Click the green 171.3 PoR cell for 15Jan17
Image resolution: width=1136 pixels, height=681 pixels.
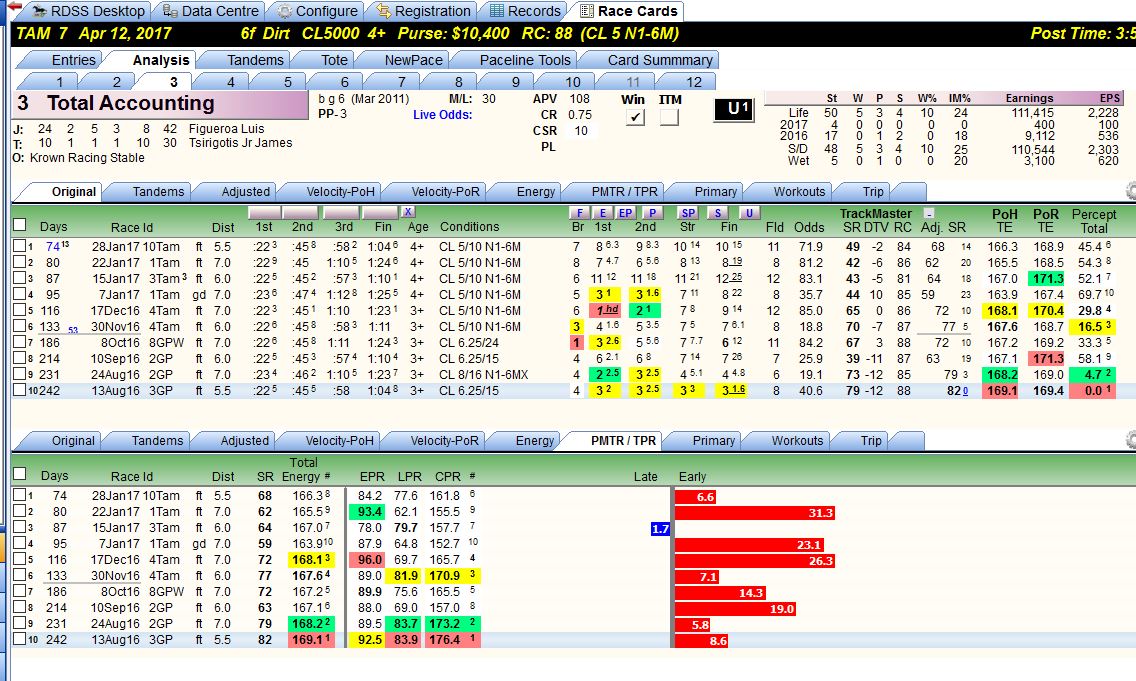point(1048,278)
